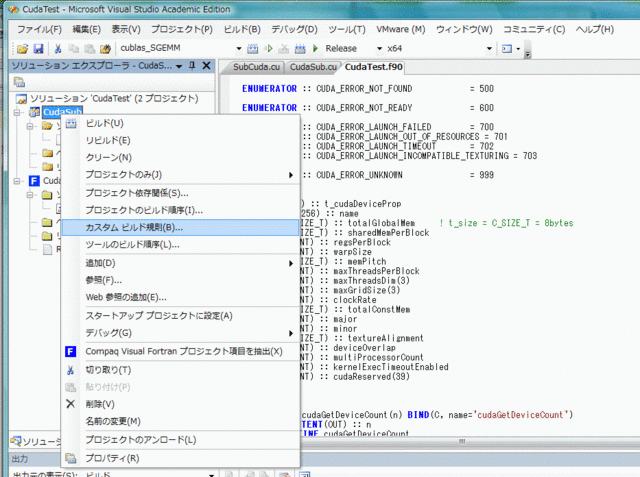Open the ファイル(F) menu

39,29
